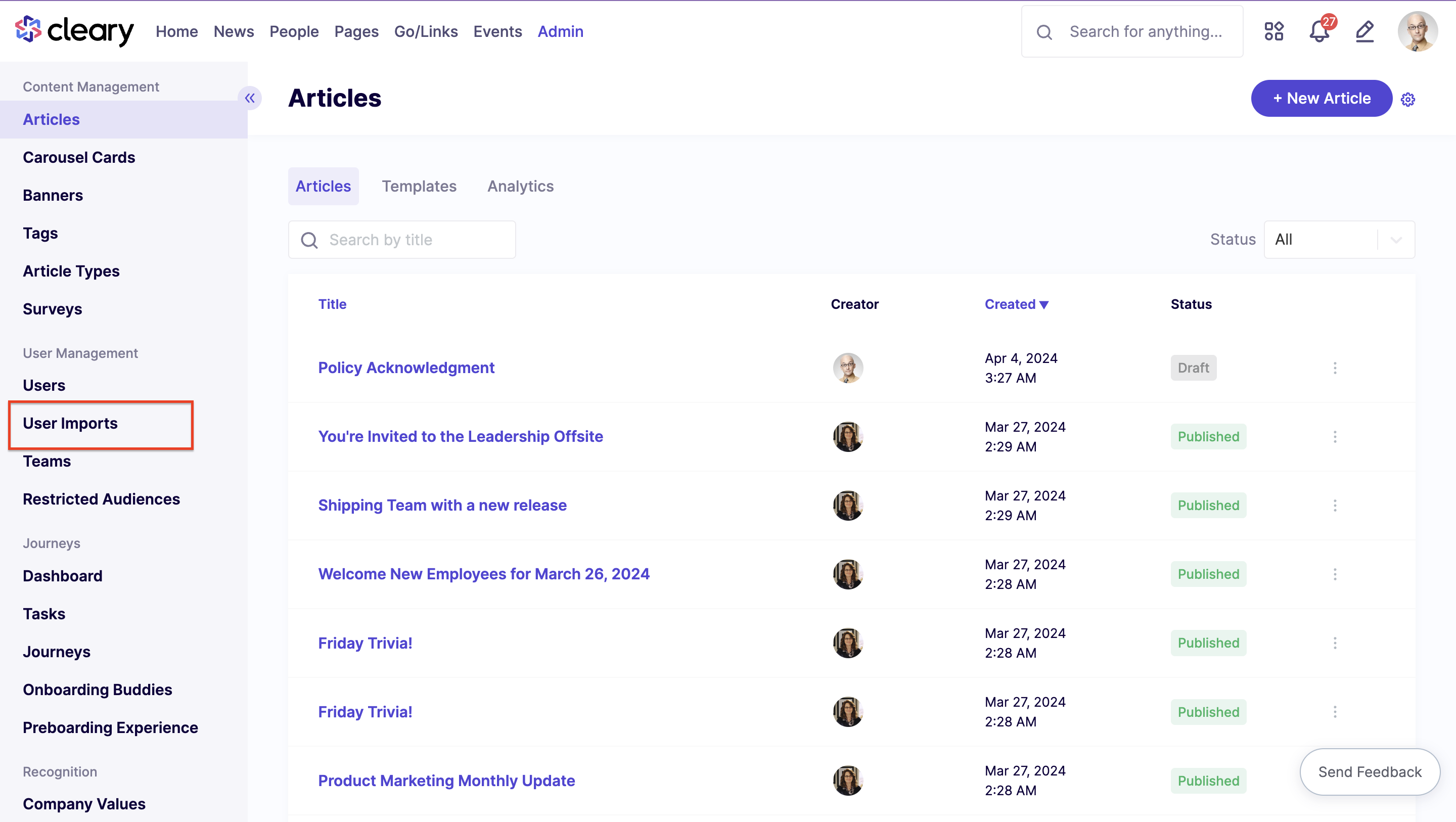
Task: Collapse the admin sidebar with double-chevron
Action: (x=250, y=99)
